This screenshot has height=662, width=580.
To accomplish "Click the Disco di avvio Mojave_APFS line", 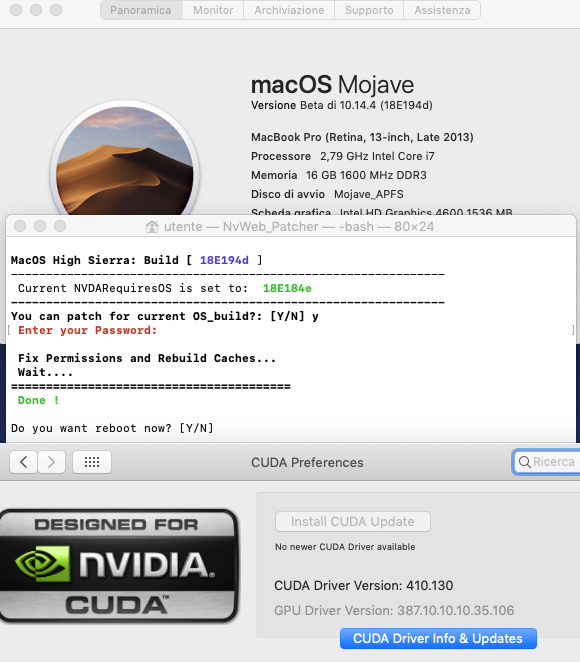I will pyautogui.click(x=327, y=194).
